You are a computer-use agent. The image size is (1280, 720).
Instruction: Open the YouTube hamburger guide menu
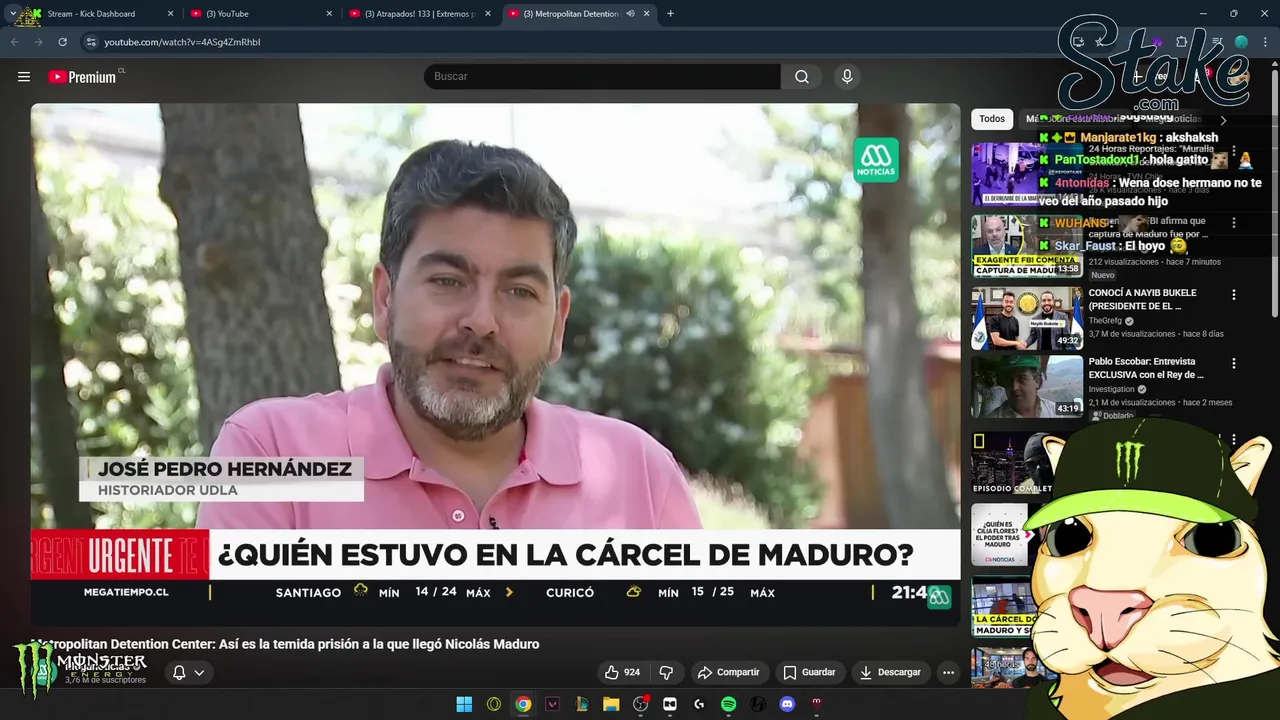24,76
